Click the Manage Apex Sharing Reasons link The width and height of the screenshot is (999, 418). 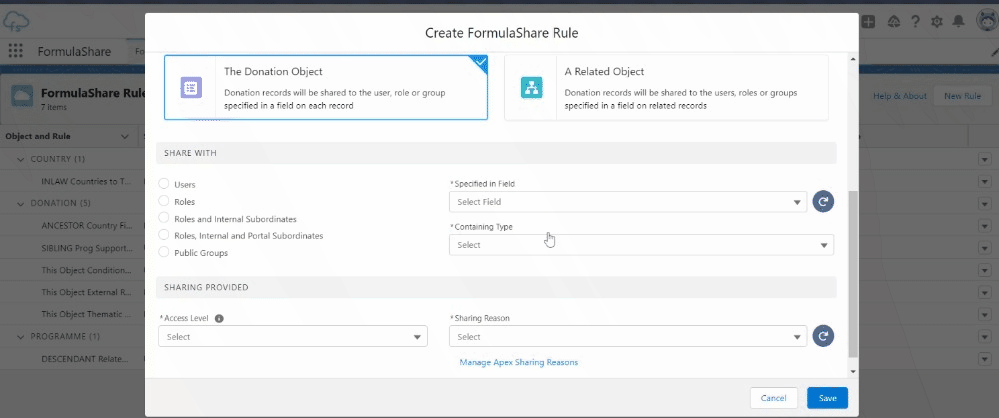[x=518, y=362]
